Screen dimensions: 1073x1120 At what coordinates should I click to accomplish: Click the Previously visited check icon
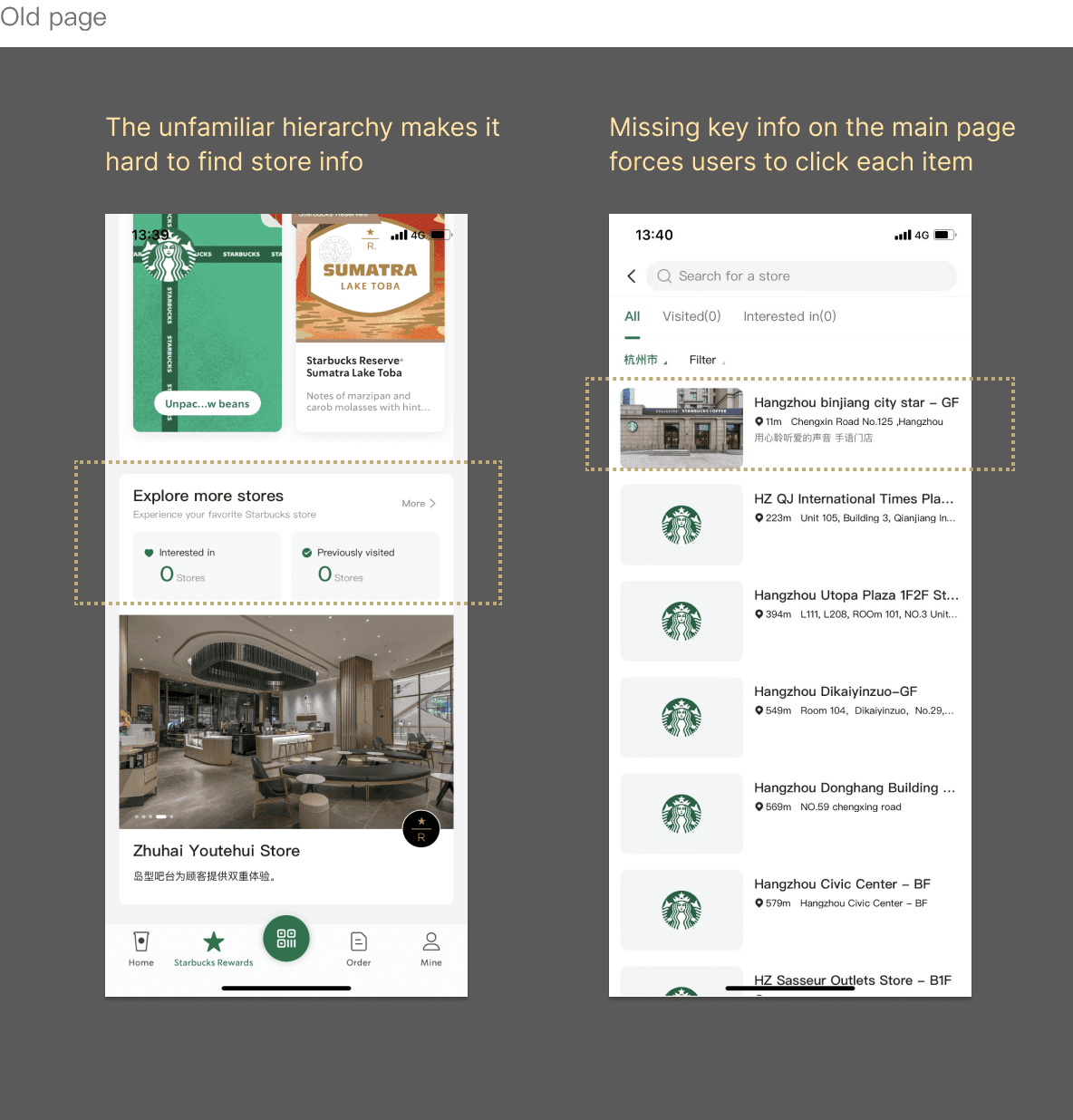point(307,553)
